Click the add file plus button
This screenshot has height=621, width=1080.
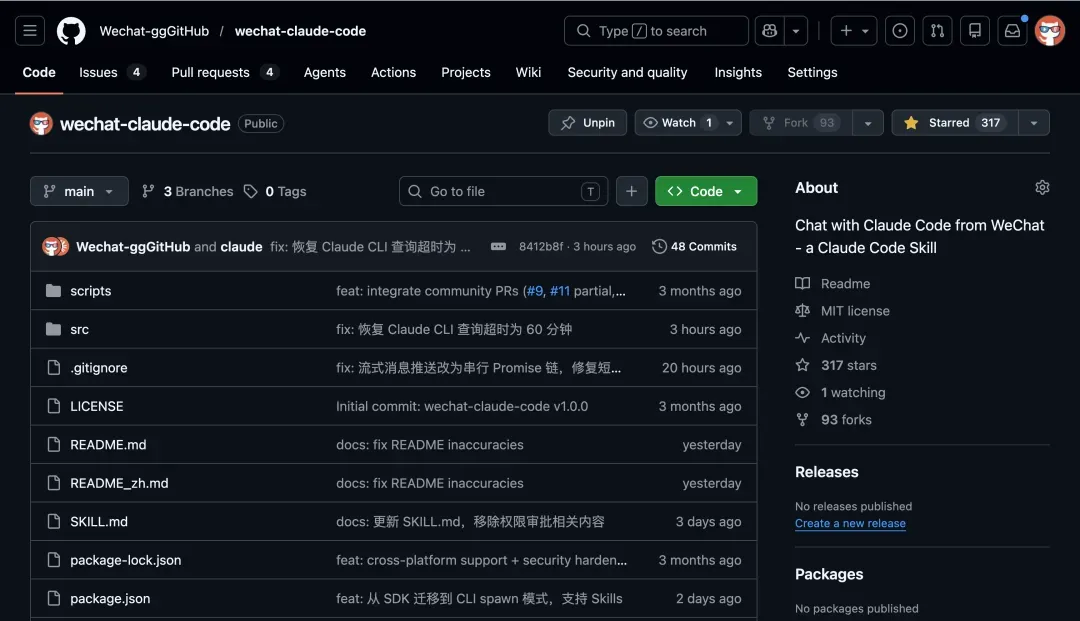coord(632,191)
